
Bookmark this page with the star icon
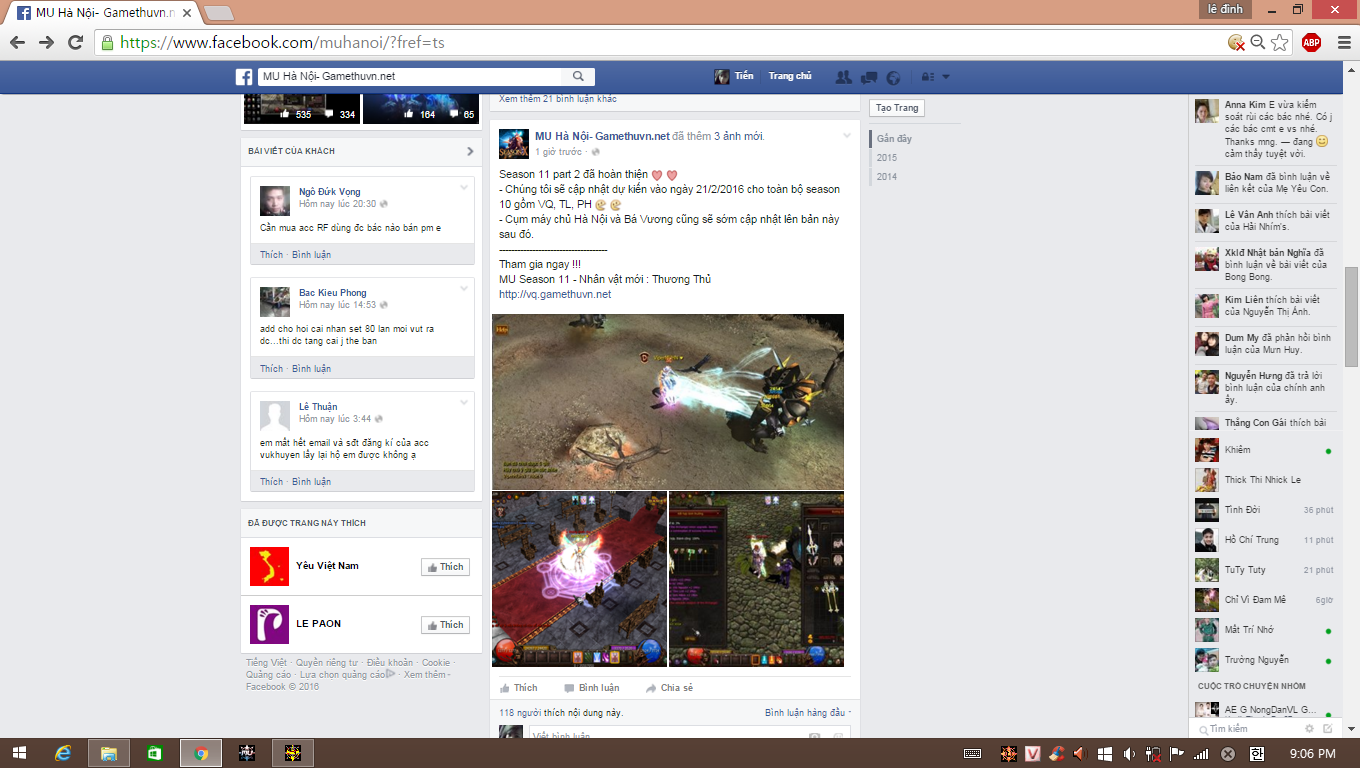click(1280, 42)
